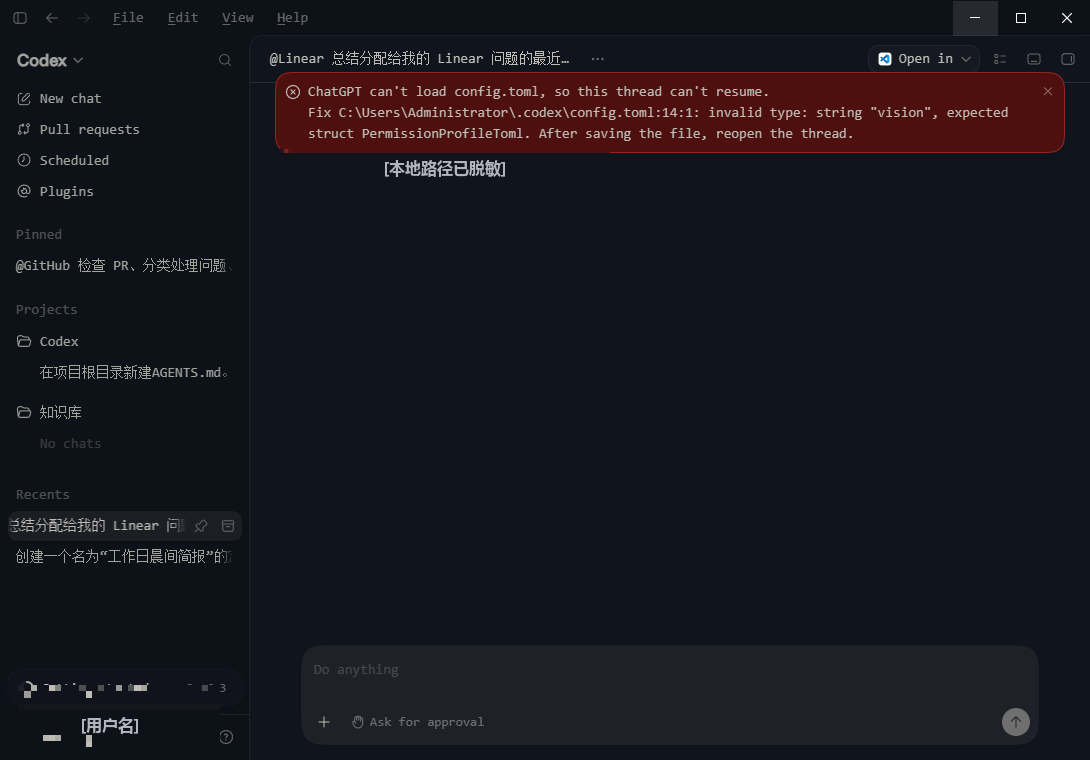This screenshot has width=1090, height=760.
Task: Focus the Do anything input field
Action: coord(669,670)
